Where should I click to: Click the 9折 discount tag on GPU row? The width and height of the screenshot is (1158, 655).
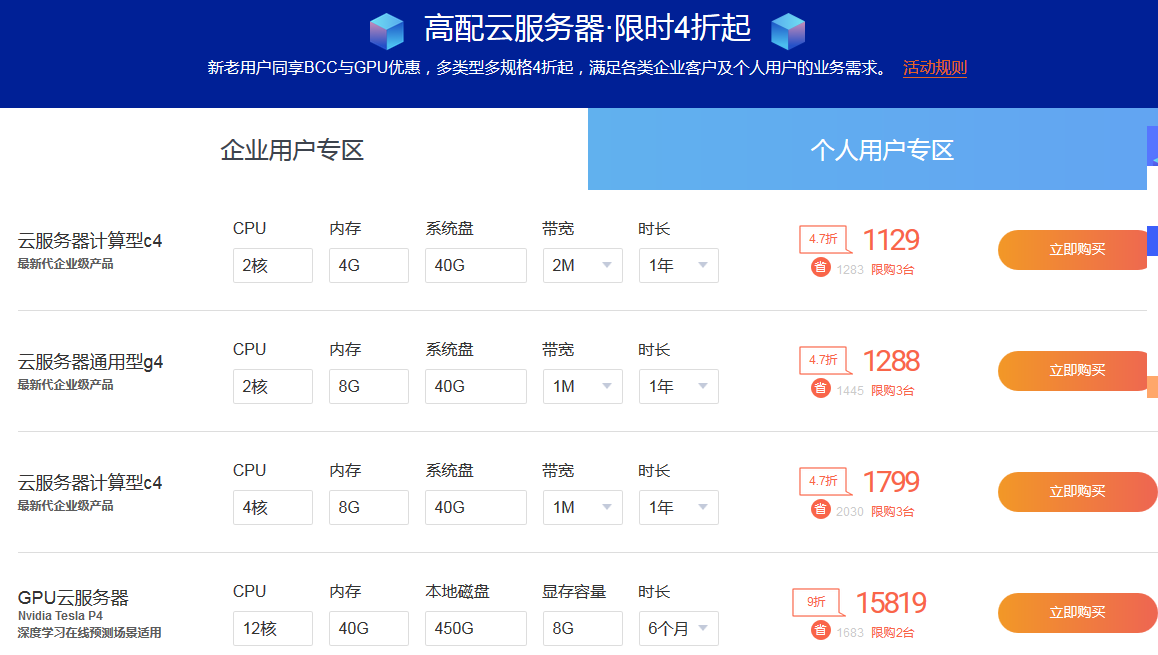coord(817,602)
